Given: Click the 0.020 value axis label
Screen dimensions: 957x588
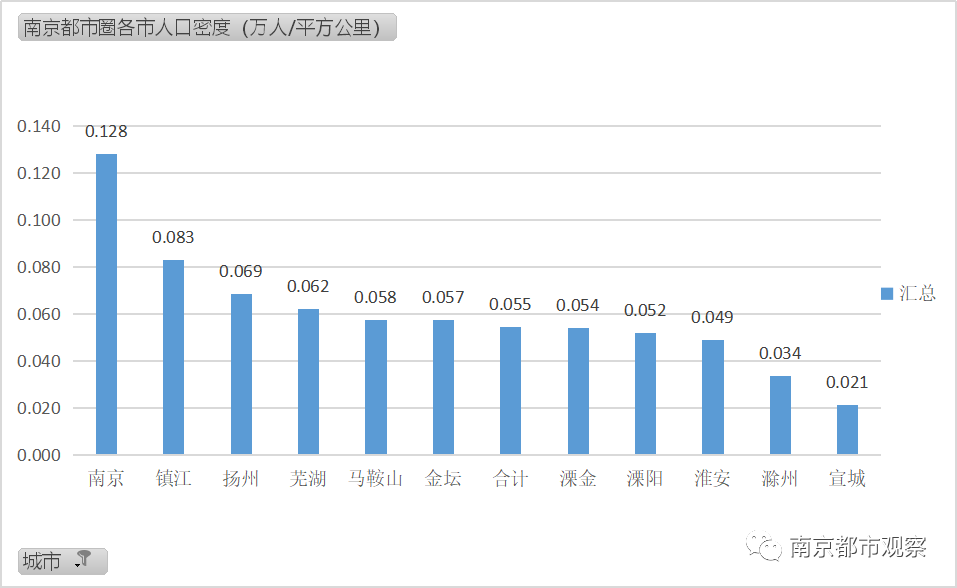Looking at the screenshot, I should click(38, 408).
